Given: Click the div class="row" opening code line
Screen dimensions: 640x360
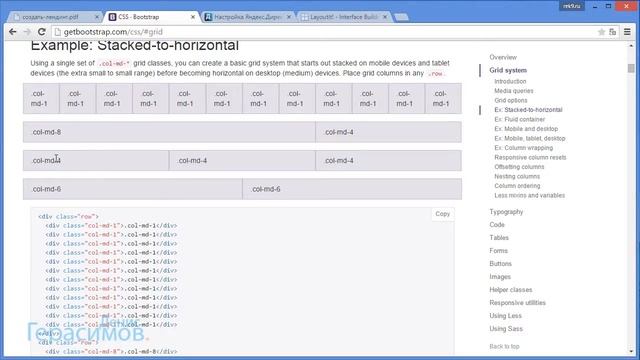Looking at the screenshot, I should point(68,217).
